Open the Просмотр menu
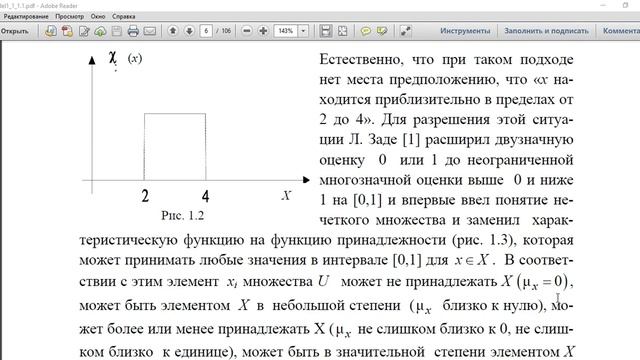Viewport: 640px width, 360px height. tap(69, 16)
